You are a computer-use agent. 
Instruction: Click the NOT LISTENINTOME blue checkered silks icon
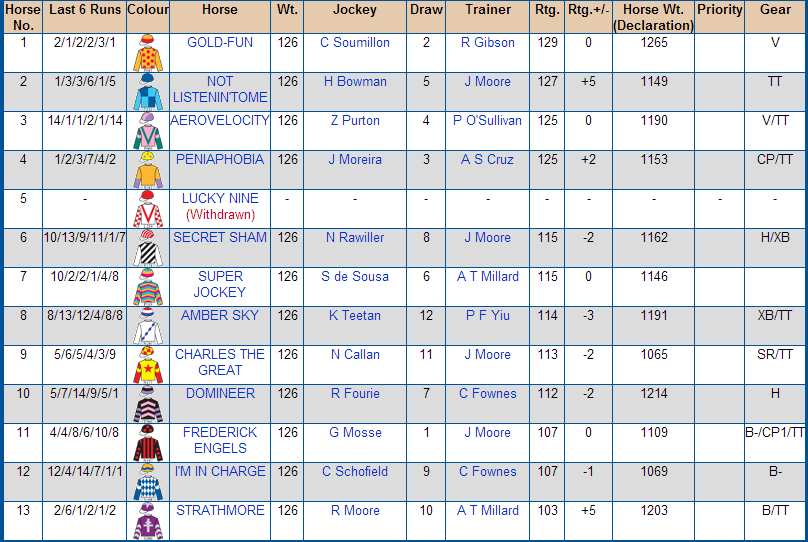pos(148,92)
